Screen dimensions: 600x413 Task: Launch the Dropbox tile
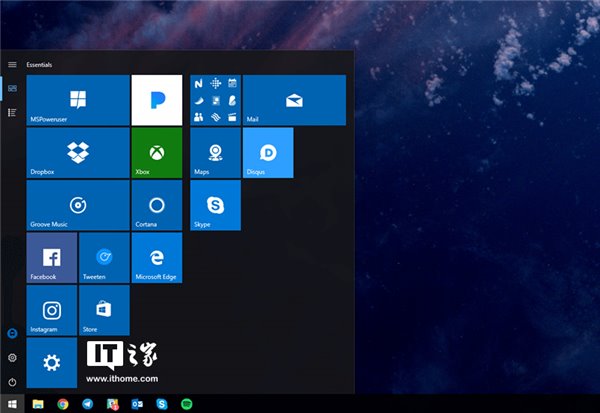coord(78,153)
